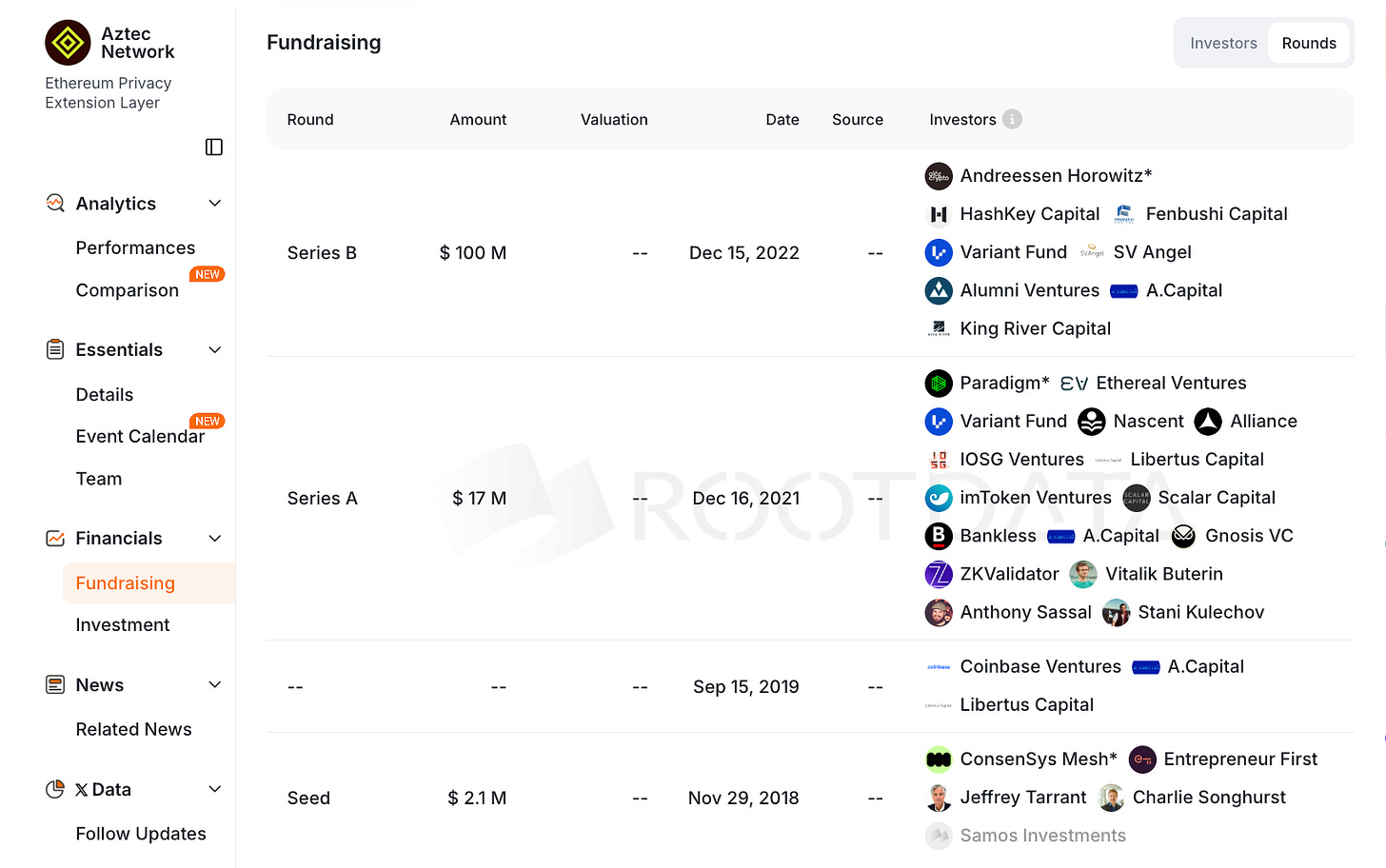The height and width of the screenshot is (868, 1386).
Task: Click the HashKey Capital logo icon
Action: click(x=939, y=214)
